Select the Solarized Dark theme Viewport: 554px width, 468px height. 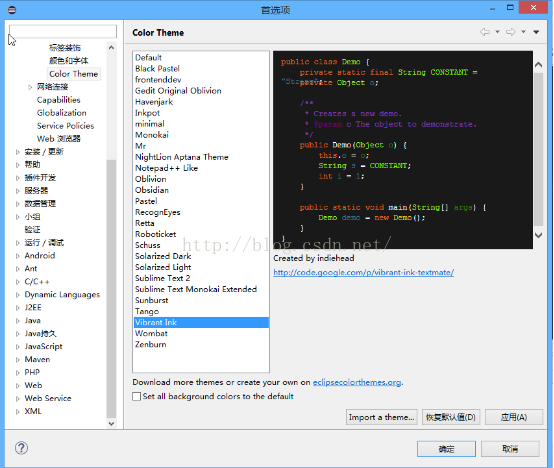point(163,256)
